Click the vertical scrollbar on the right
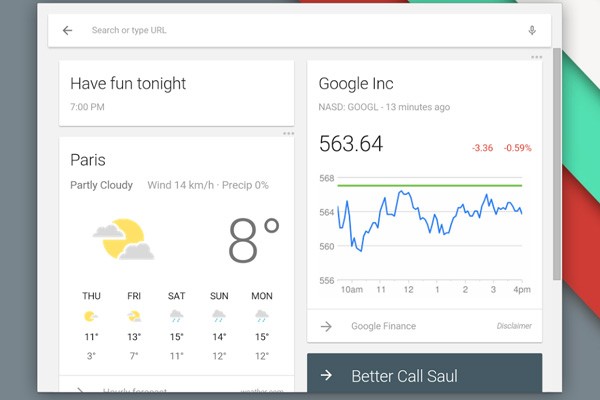 coord(556,160)
